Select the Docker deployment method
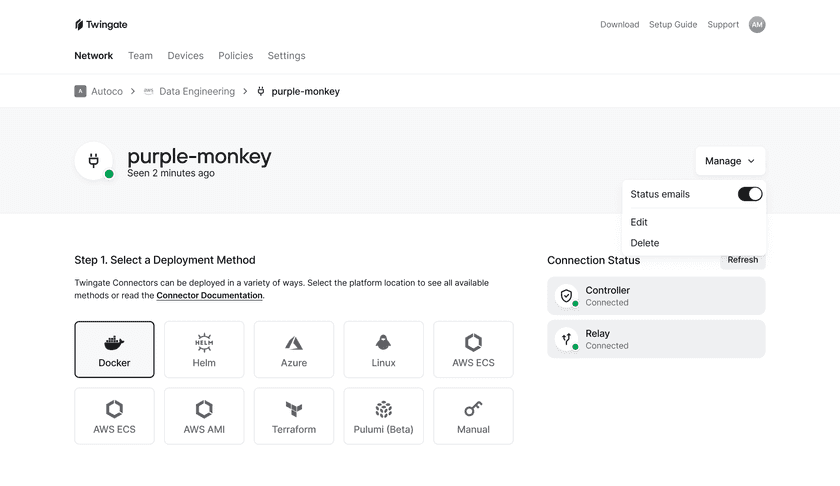 [114, 349]
